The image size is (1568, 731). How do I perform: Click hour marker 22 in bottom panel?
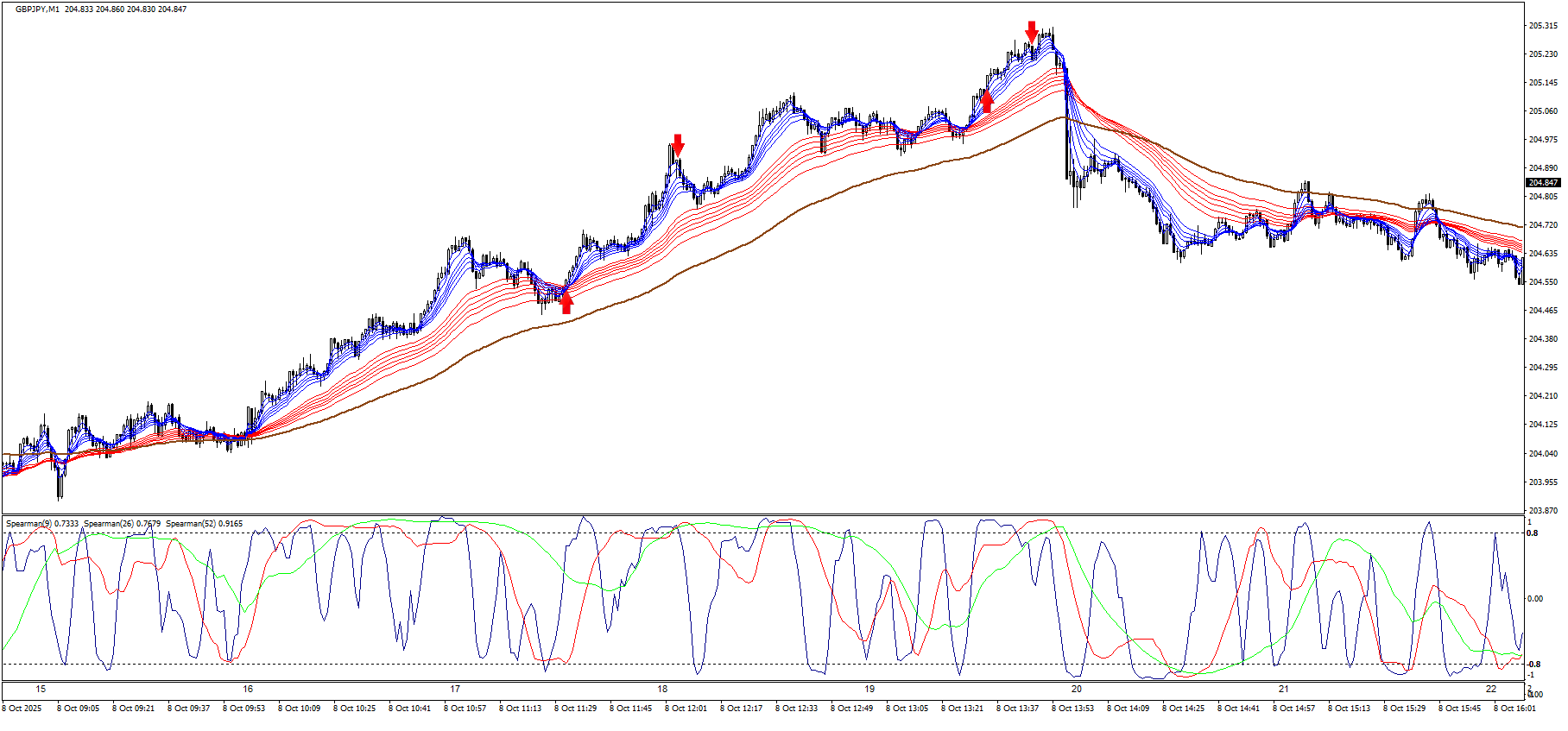click(1490, 690)
